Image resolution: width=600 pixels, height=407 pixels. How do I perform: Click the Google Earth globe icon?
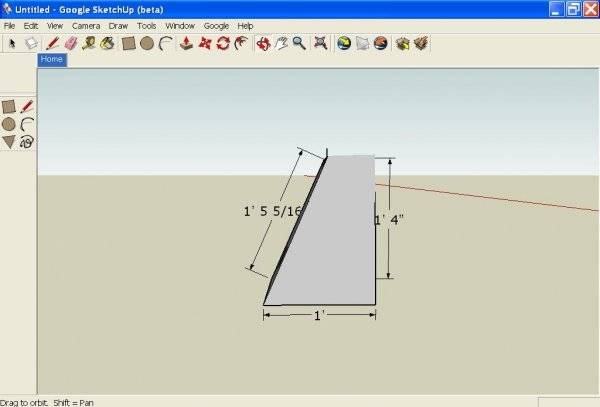click(344, 44)
